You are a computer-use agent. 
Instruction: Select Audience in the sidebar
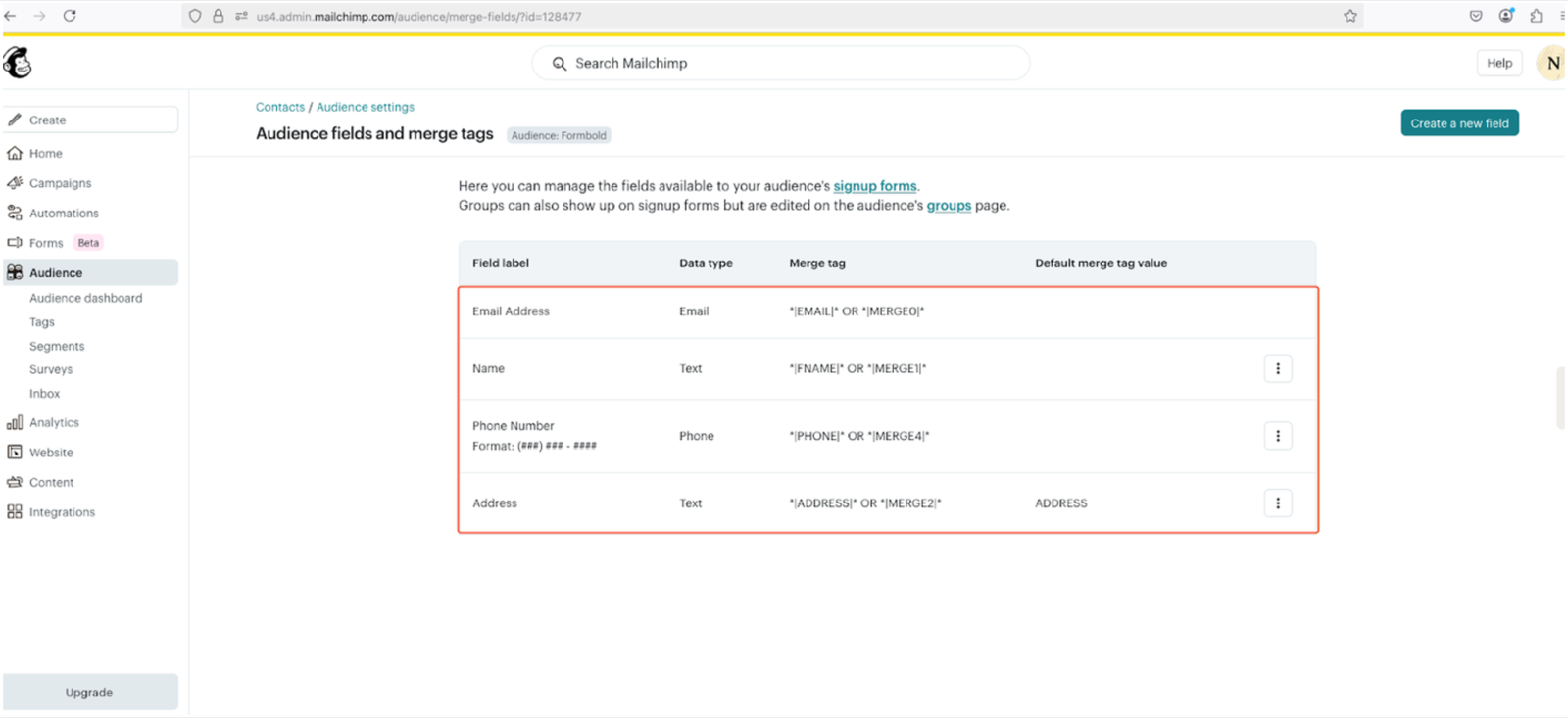click(90, 272)
